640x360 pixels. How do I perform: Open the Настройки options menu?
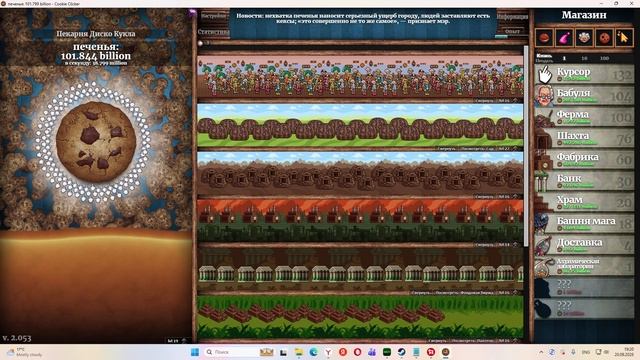(213, 16)
